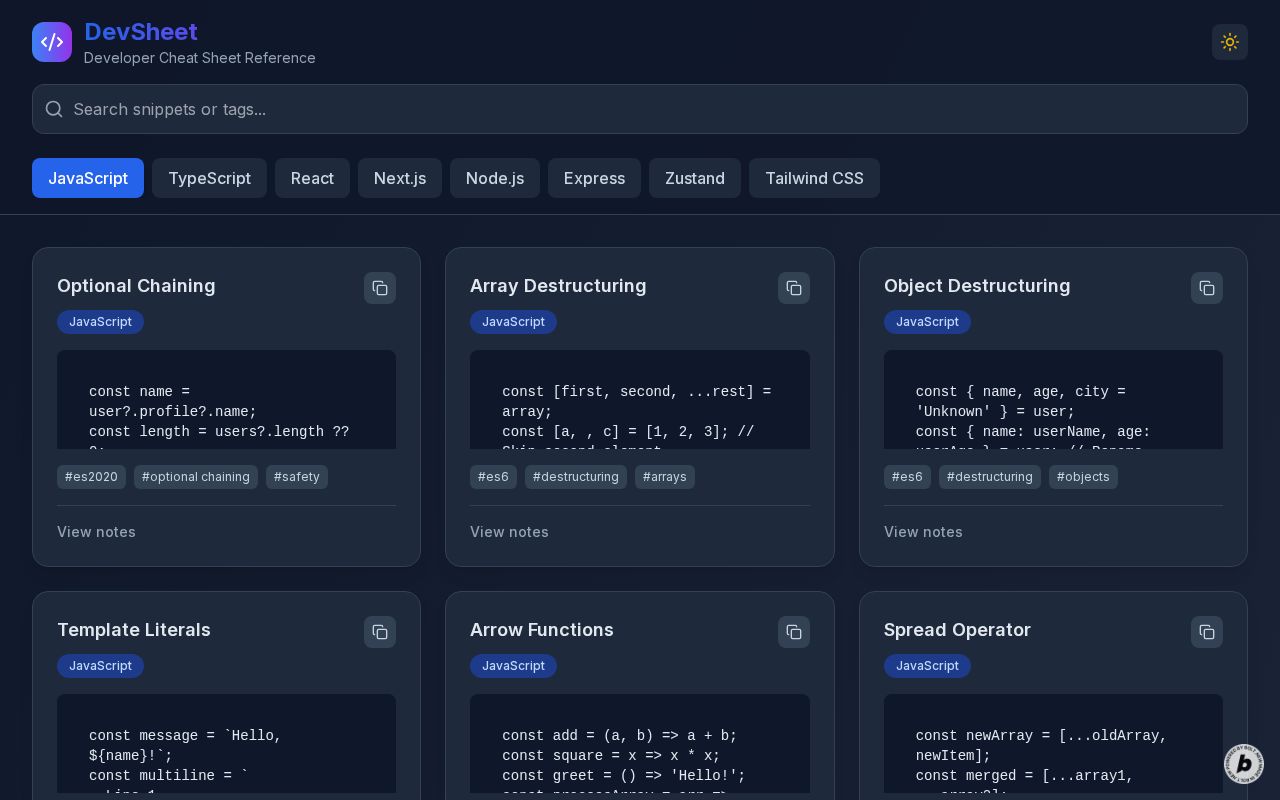Click the #es2020 tag
The width and height of the screenshot is (1280, 800).
click(91, 477)
